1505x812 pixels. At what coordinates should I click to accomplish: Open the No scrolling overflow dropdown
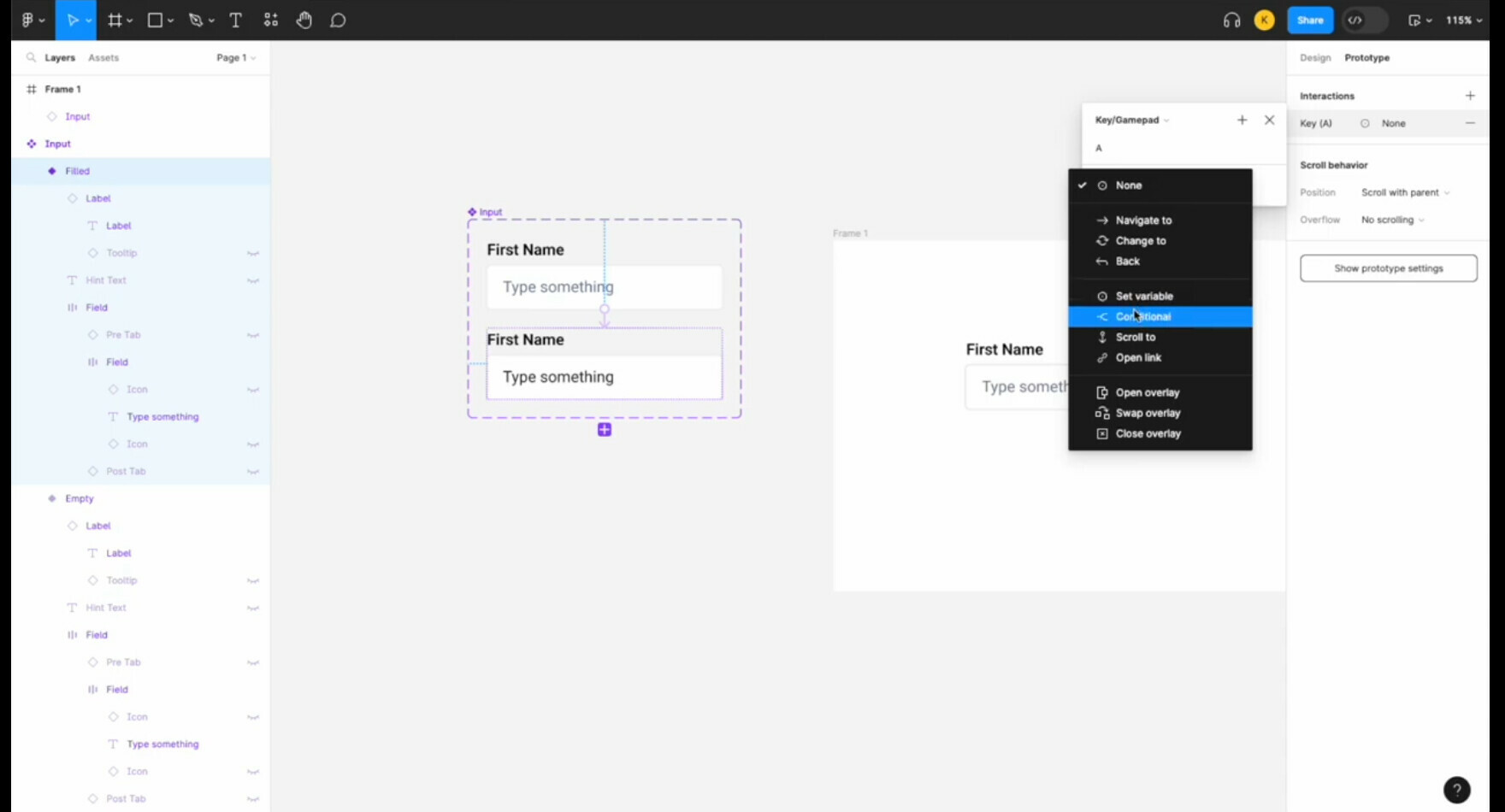(x=1392, y=220)
